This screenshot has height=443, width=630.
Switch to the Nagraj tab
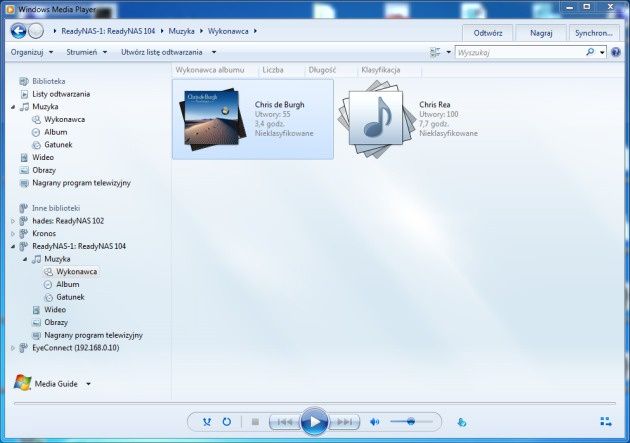[x=541, y=33]
